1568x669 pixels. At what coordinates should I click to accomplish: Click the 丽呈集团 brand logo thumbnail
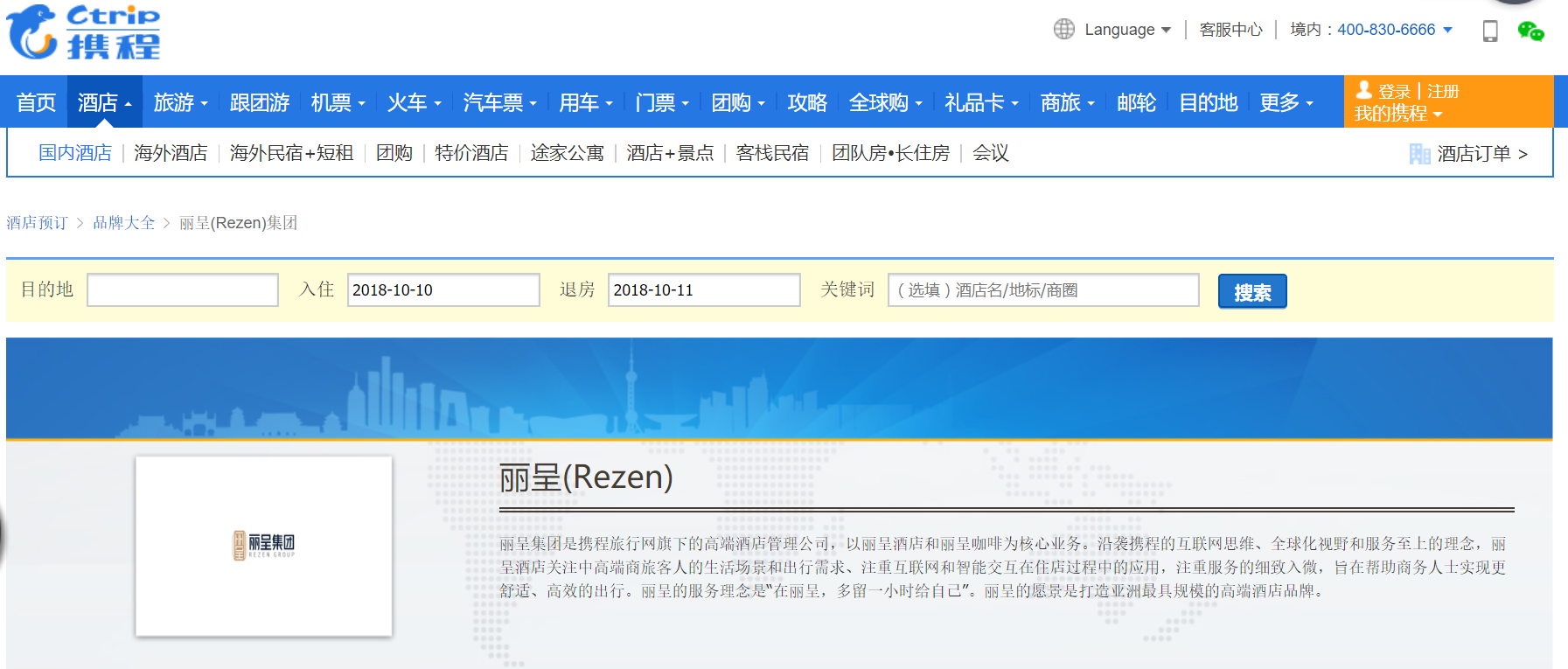264,546
